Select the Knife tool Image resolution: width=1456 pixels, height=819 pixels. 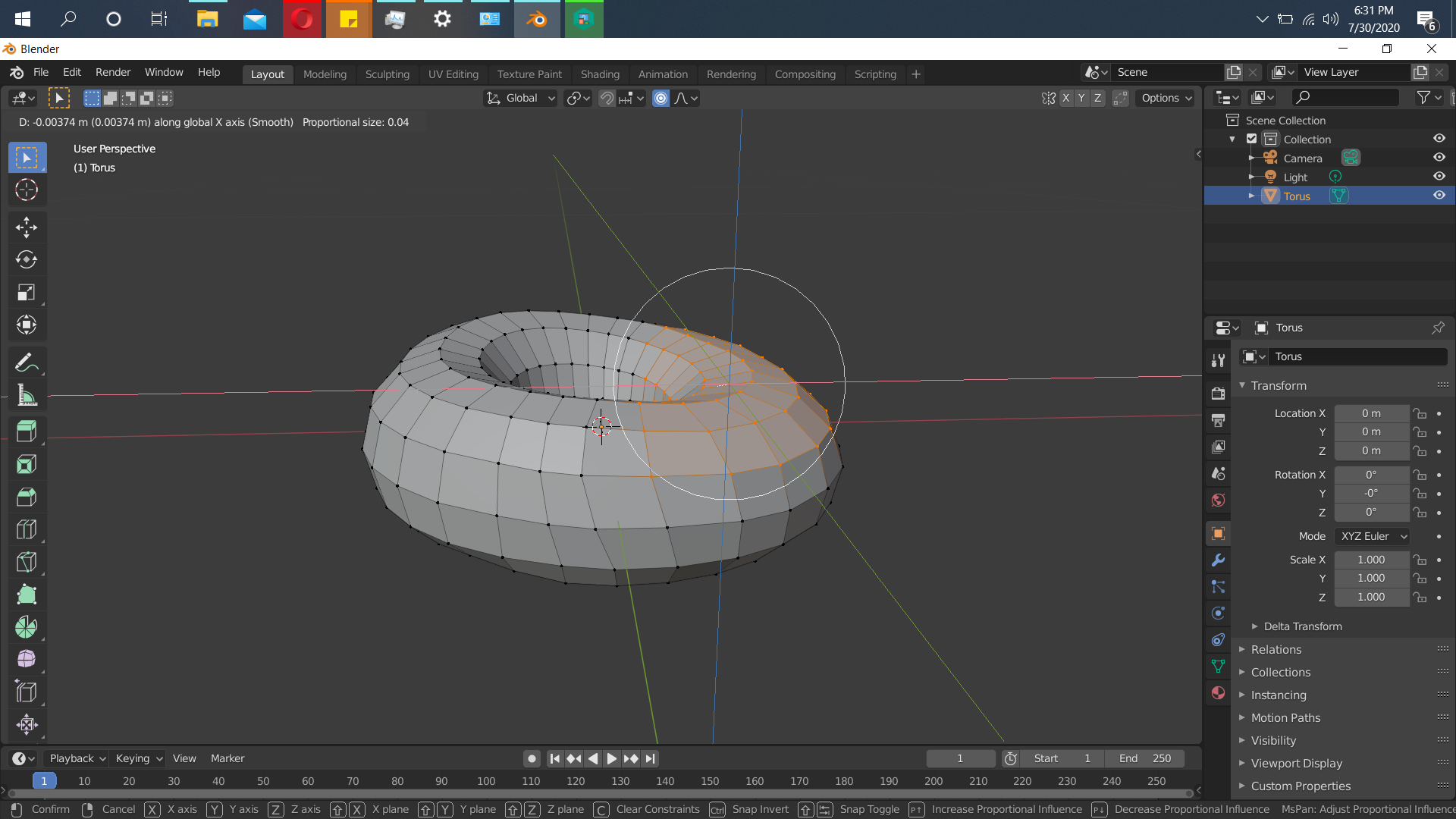[27, 562]
